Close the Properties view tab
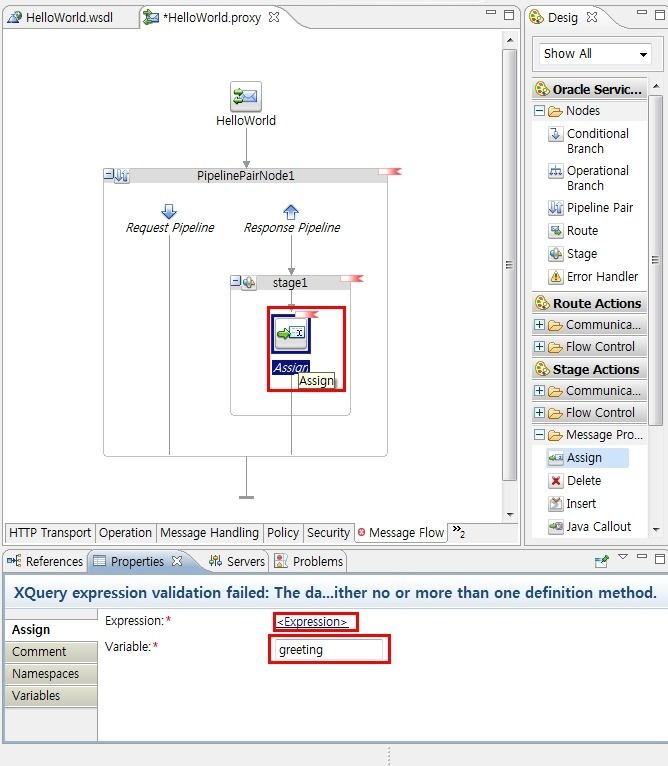 (177, 561)
